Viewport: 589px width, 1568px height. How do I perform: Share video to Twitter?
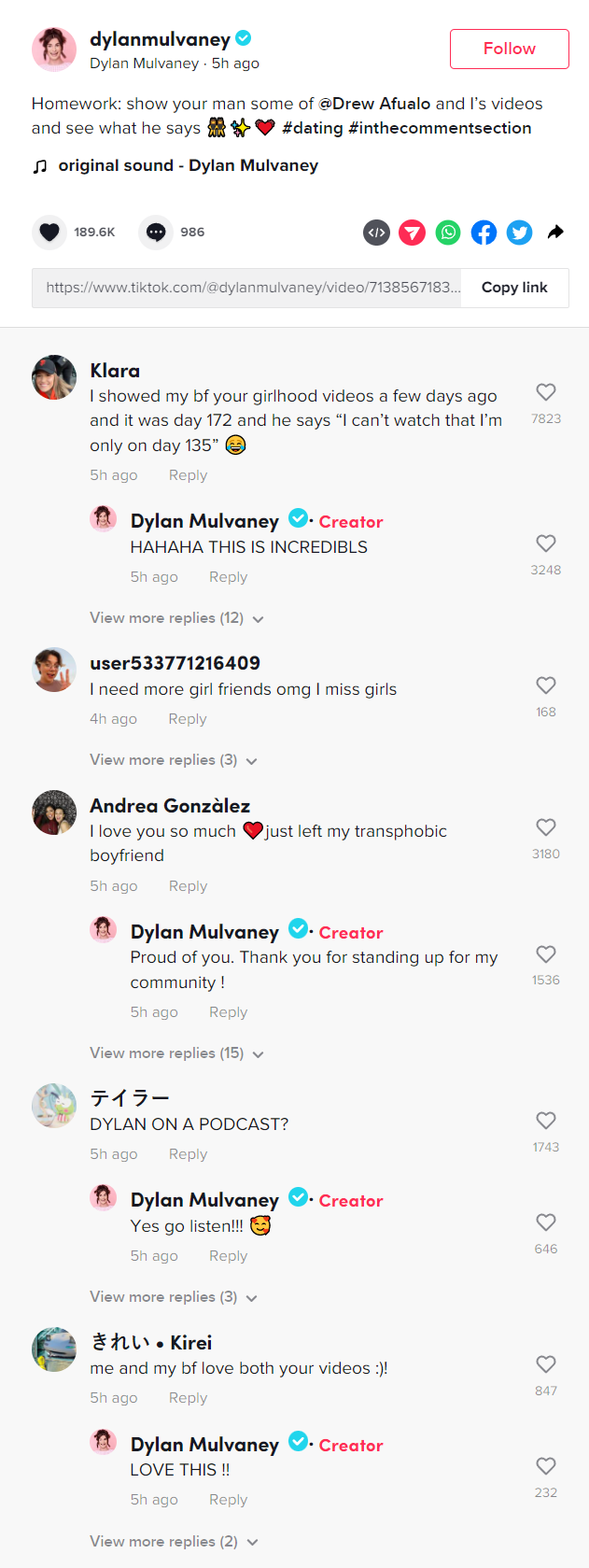[520, 233]
